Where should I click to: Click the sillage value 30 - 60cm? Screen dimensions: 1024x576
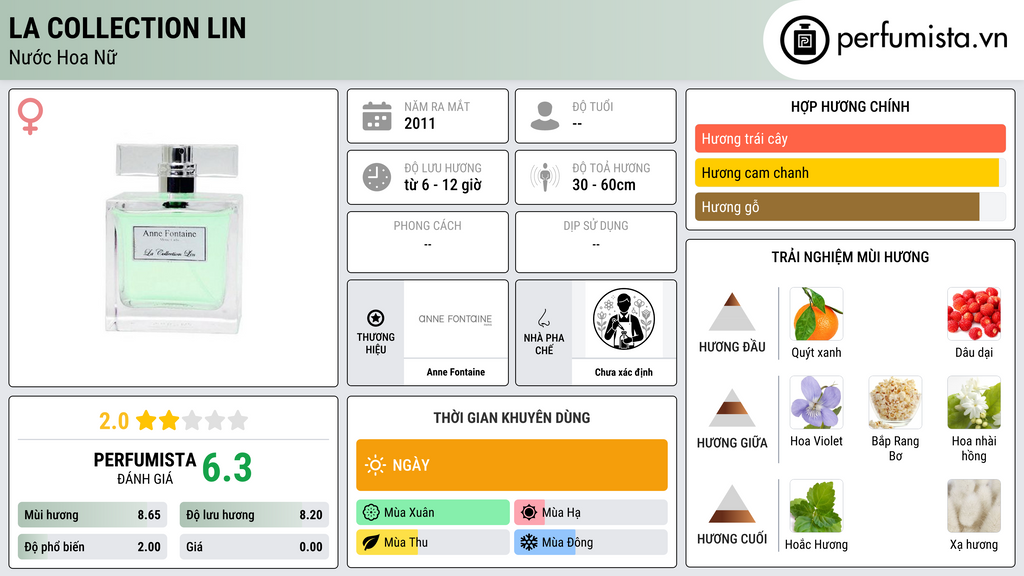pyautogui.click(x=604, y=185)
